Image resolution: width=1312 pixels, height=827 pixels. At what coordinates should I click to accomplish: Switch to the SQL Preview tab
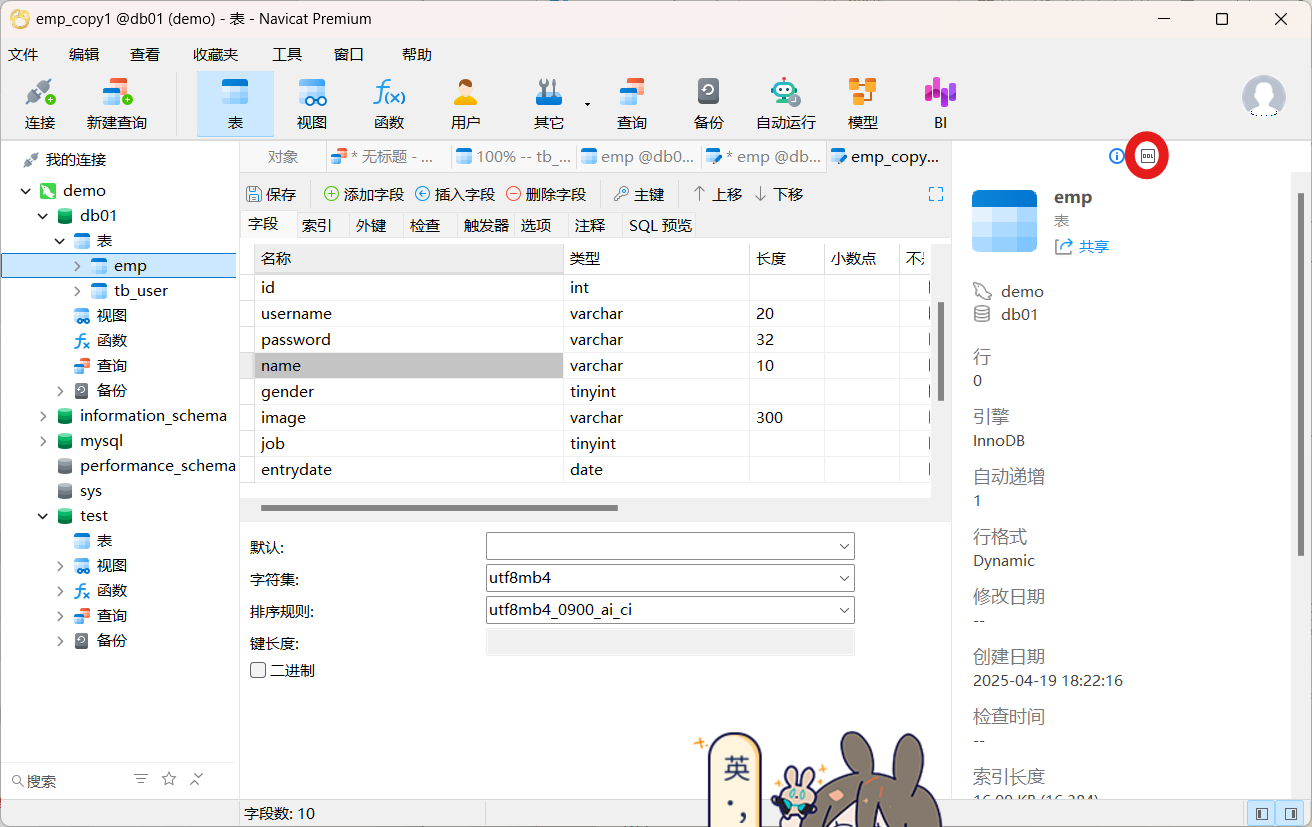[660, 226]
